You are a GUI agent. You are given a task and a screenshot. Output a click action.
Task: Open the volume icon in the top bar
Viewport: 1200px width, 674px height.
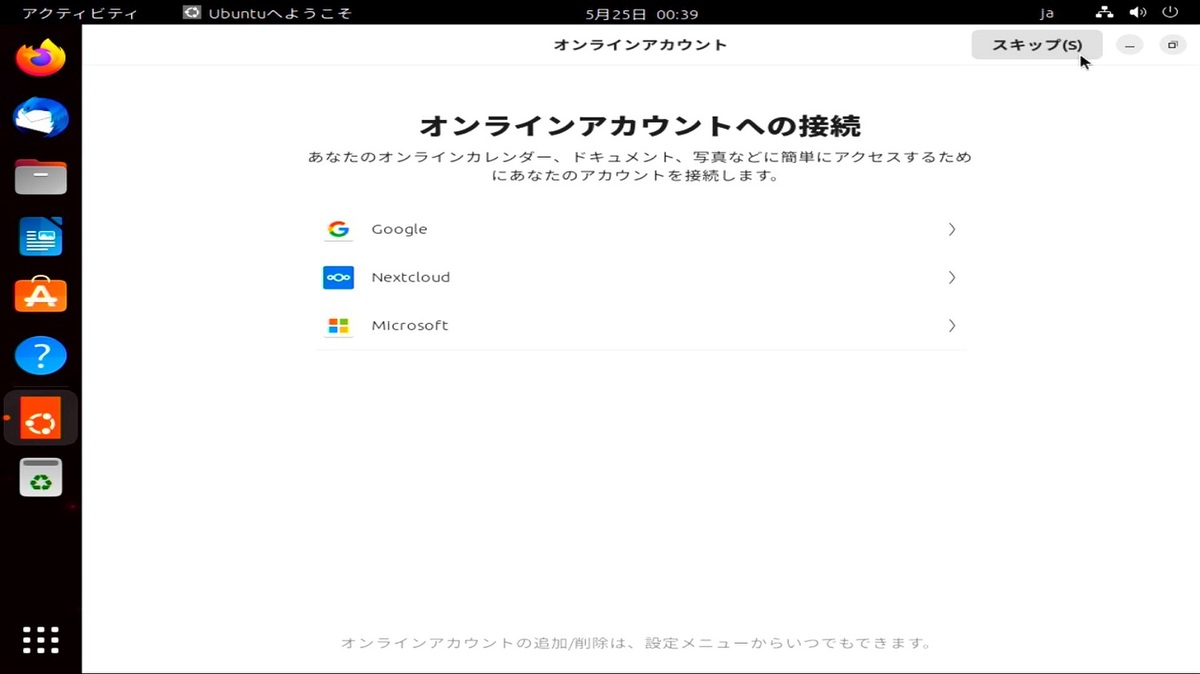pyautogui.click(x=1137, y=13)
